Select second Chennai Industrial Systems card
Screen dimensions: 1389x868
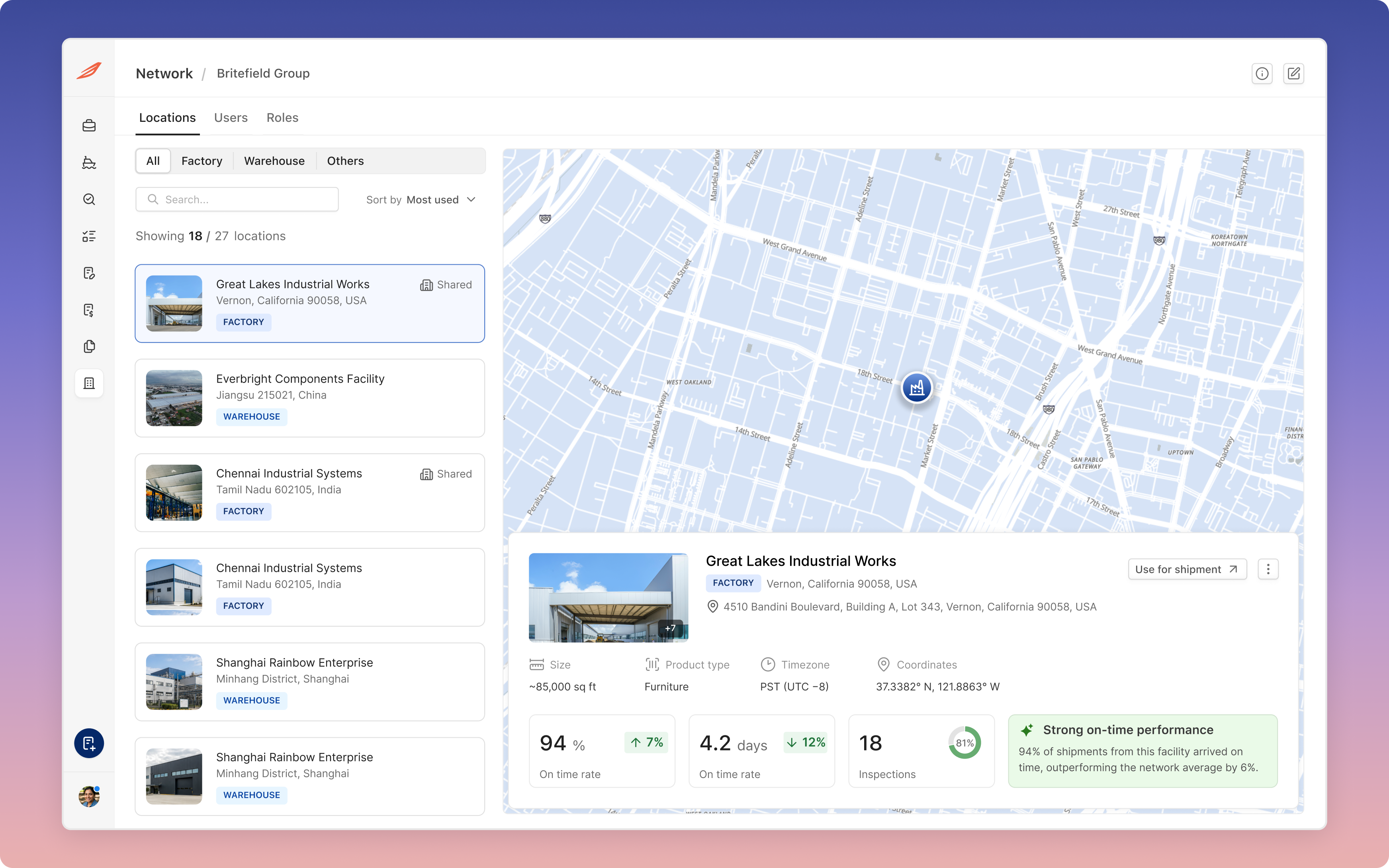(310, 587)
